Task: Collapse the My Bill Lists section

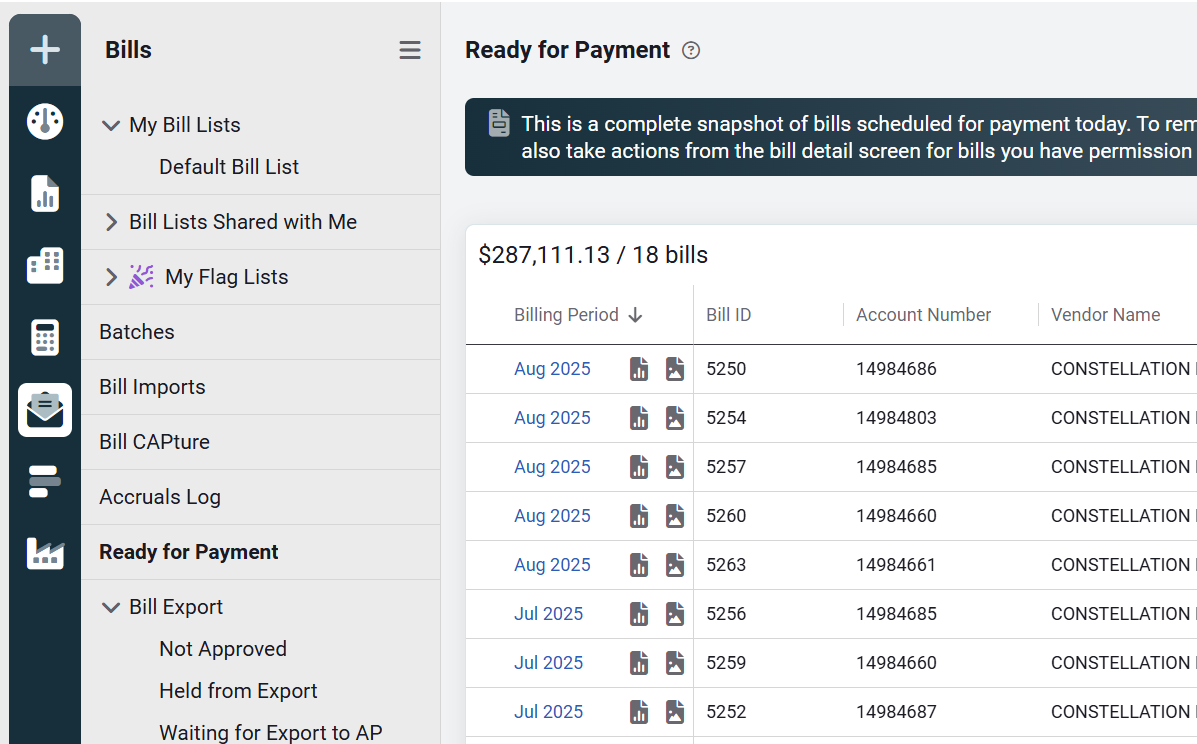Action: (111, 125)
